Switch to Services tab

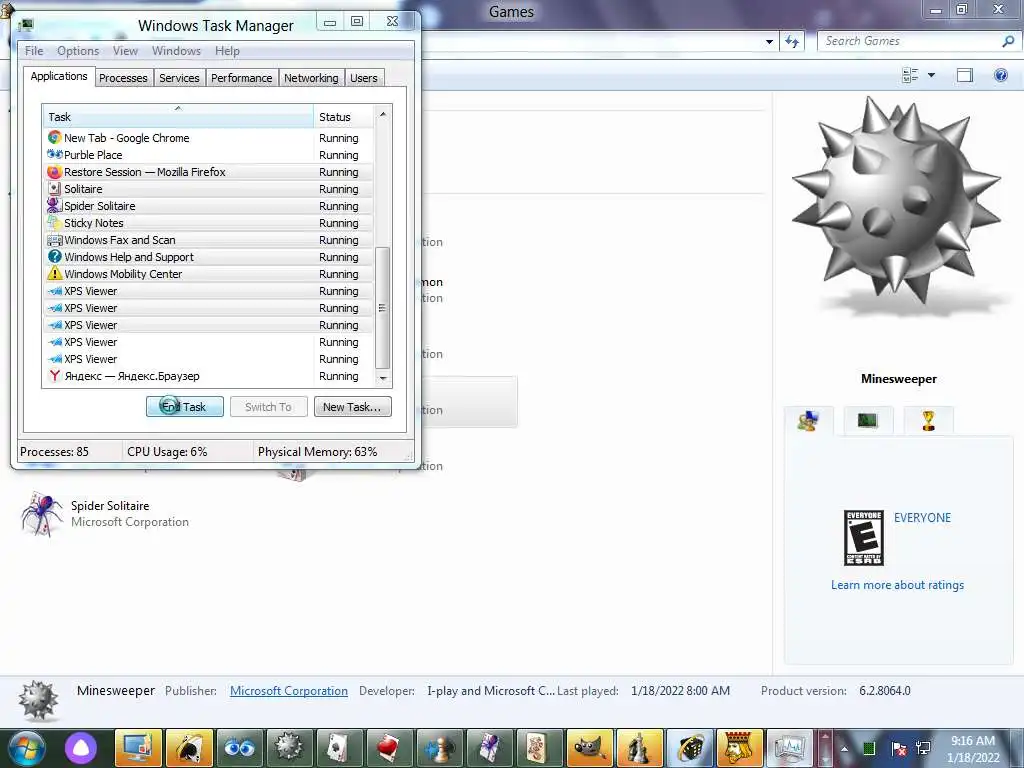(x=180, y=78)
